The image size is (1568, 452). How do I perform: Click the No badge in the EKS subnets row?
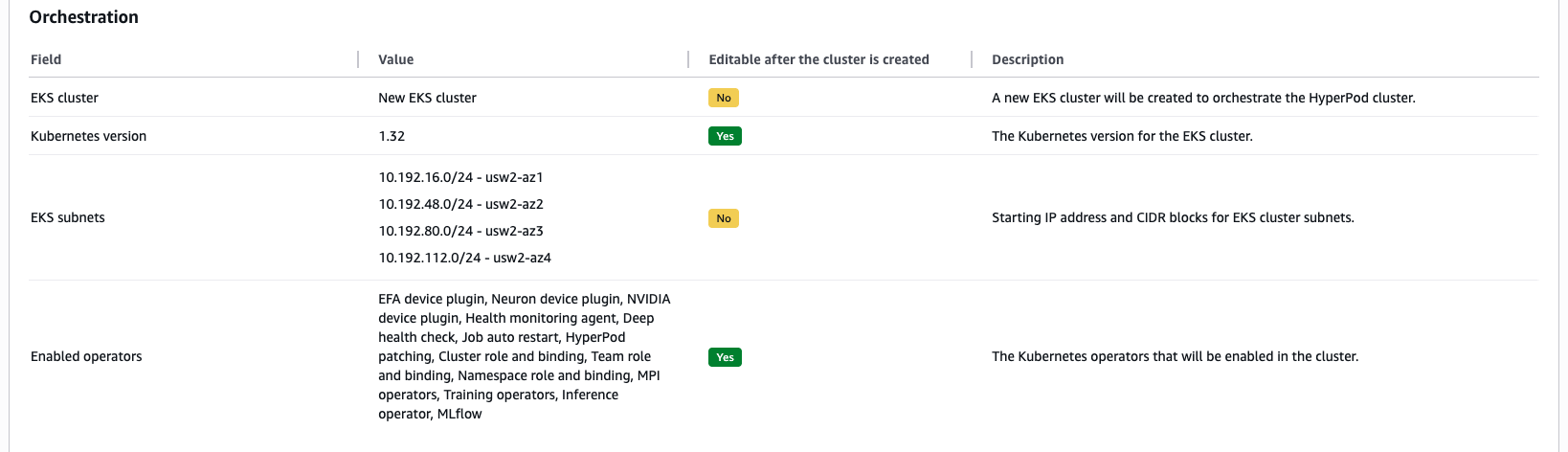click(724, 218)
